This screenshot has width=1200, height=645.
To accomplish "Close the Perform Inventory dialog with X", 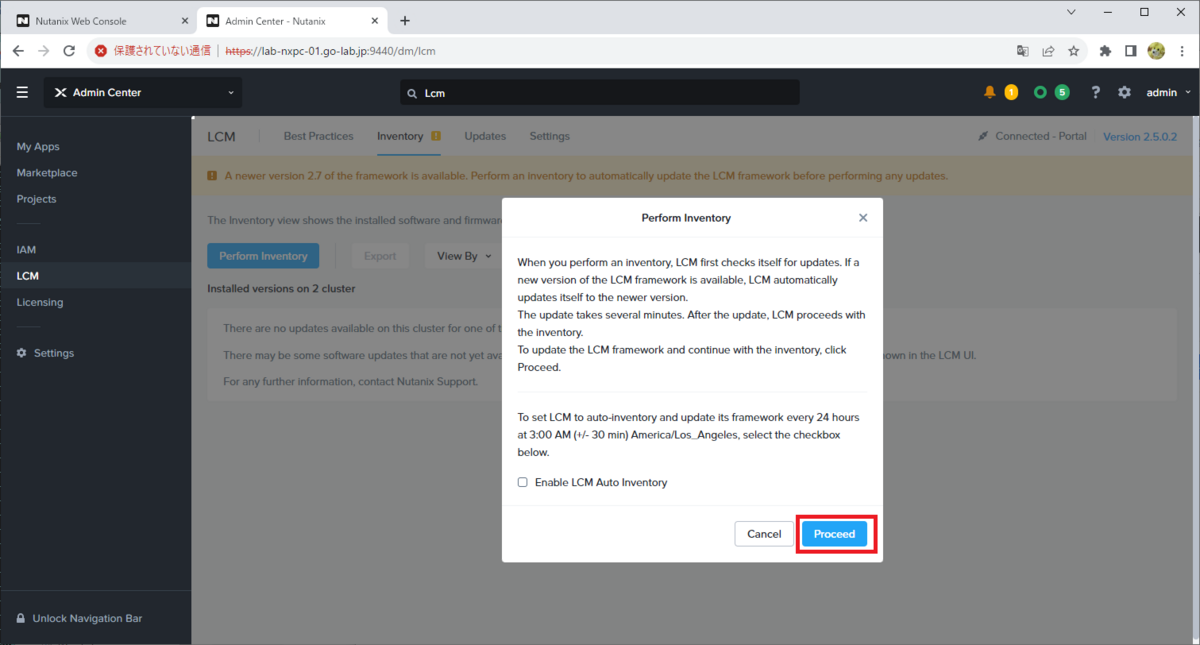I will pyautogui.click(x=863, y=217).
